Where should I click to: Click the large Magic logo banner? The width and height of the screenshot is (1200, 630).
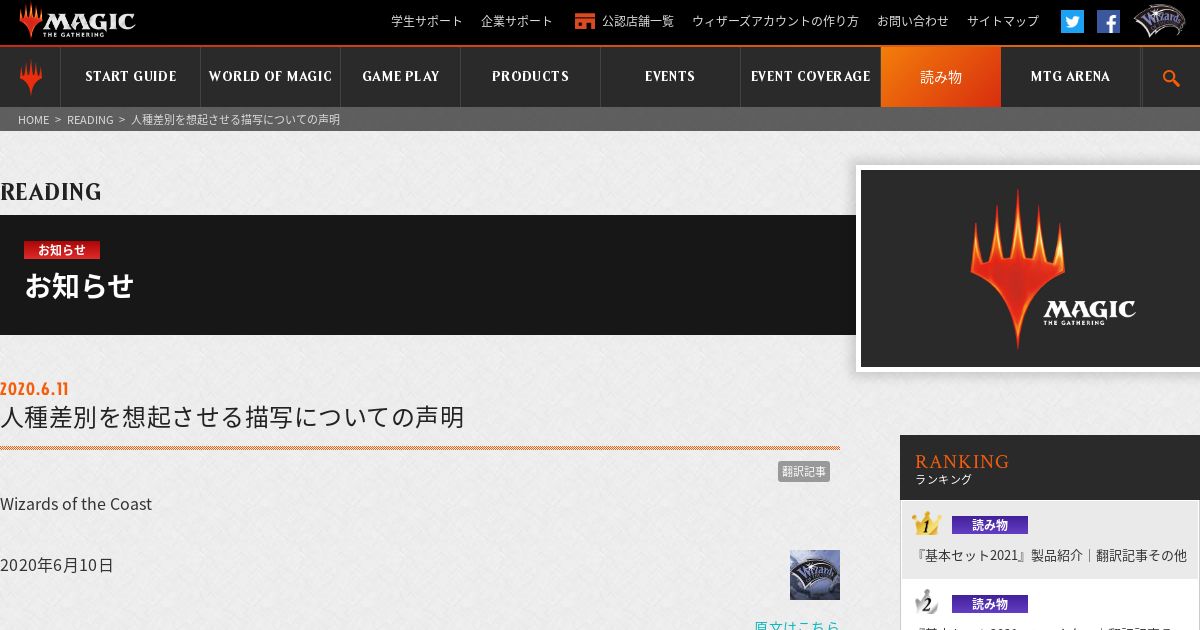coord(1030,268)
